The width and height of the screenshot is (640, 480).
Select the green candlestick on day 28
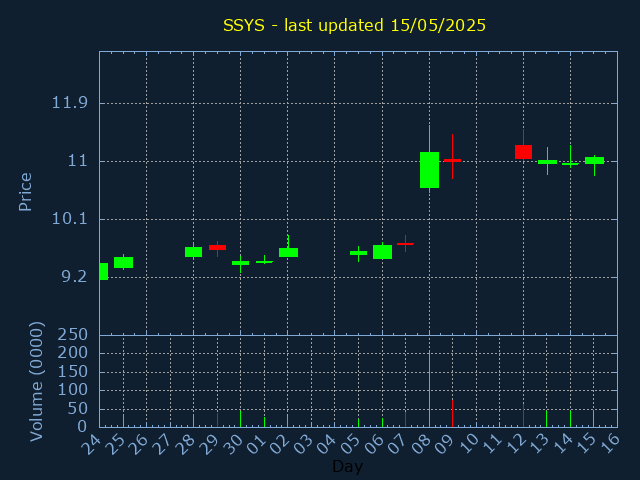coord(193,252)
